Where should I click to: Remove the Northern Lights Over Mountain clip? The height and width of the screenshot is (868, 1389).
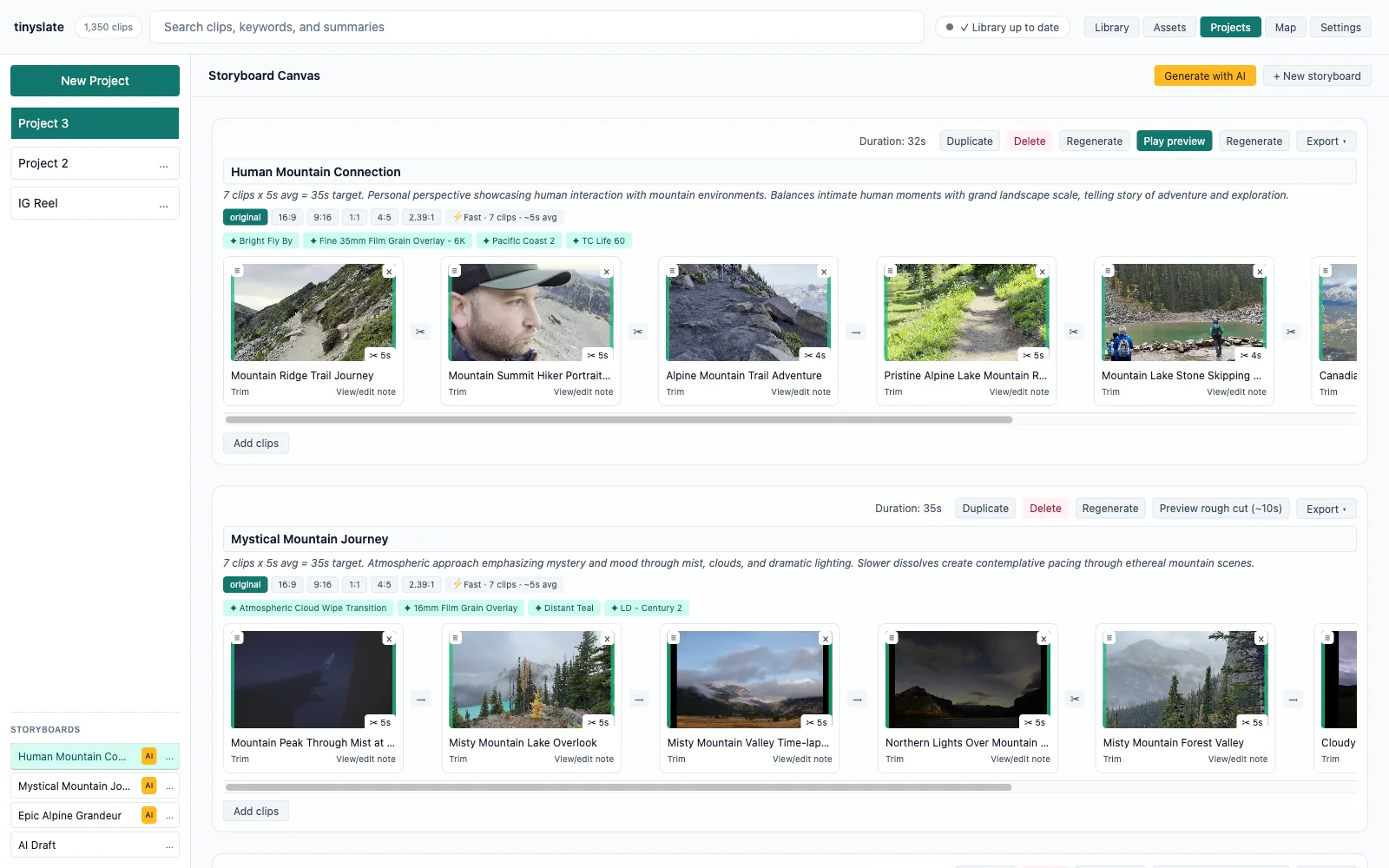pyautogui.click(x=1043, y=639)
